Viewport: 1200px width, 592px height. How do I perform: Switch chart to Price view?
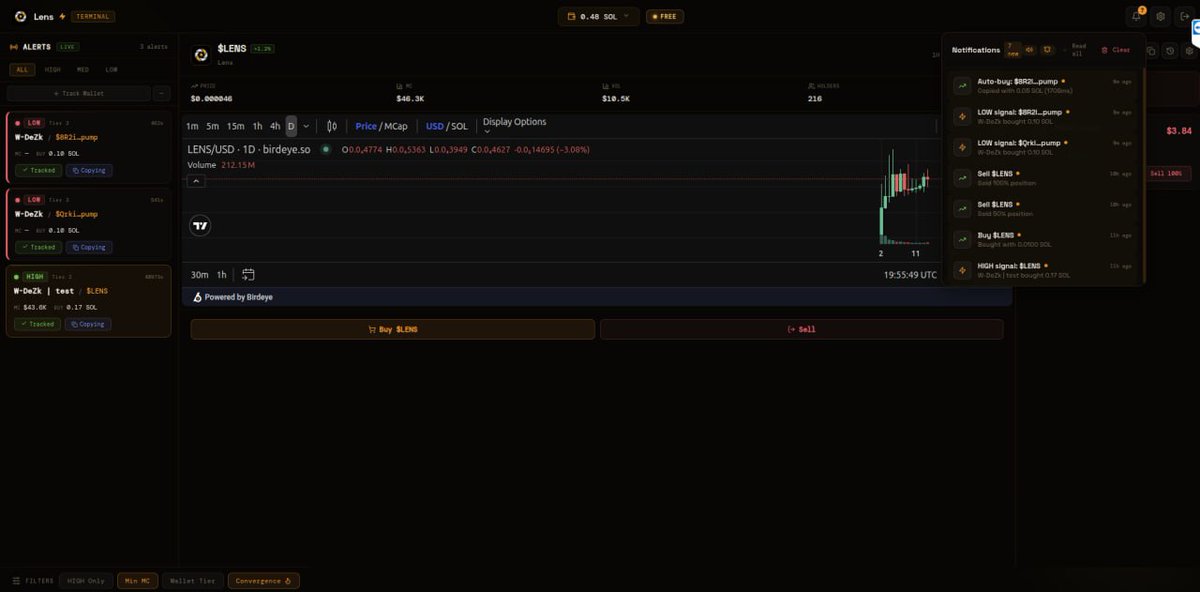pyautogui.click(x=366, y=126)
